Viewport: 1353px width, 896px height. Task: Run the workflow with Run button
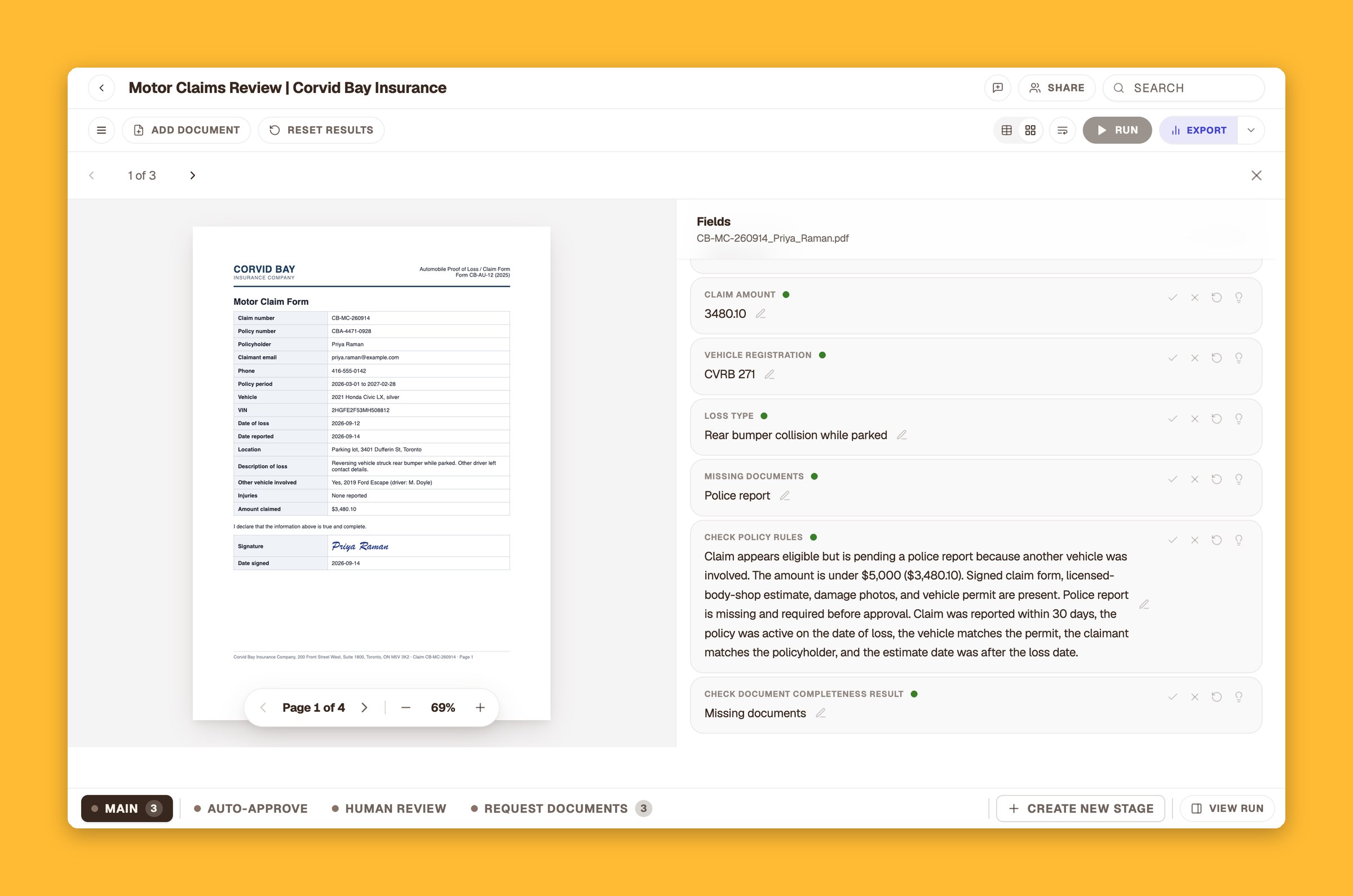click(x=1117, y=130)
